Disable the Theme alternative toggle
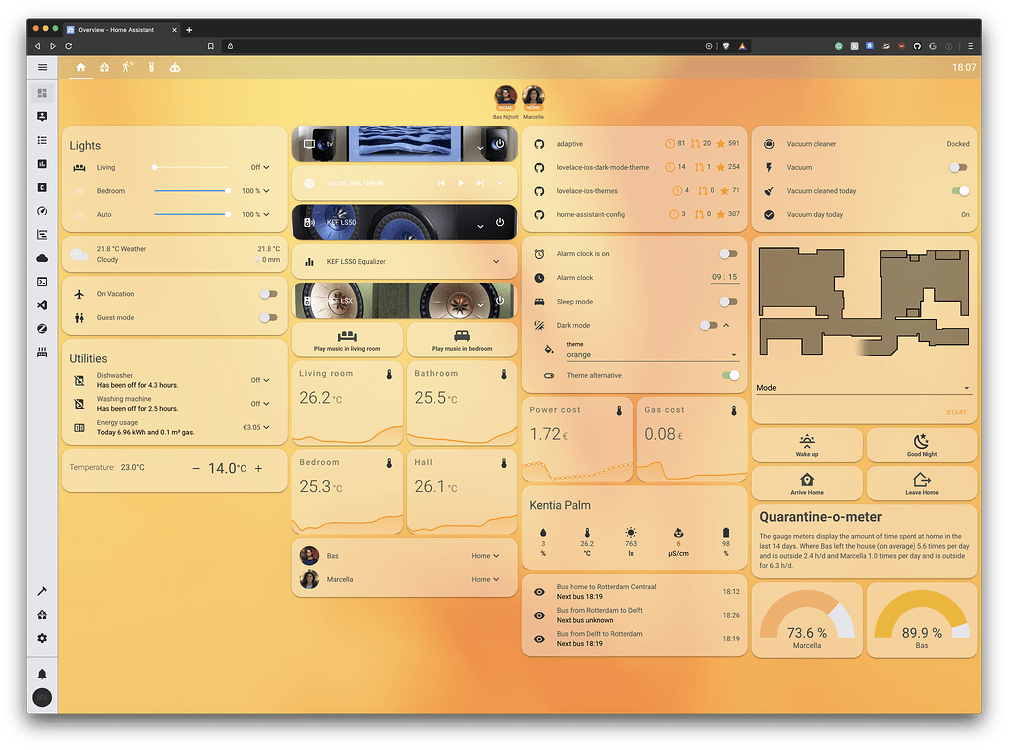The width and height of the screenshot is (1009, 750). pos(731,376)
